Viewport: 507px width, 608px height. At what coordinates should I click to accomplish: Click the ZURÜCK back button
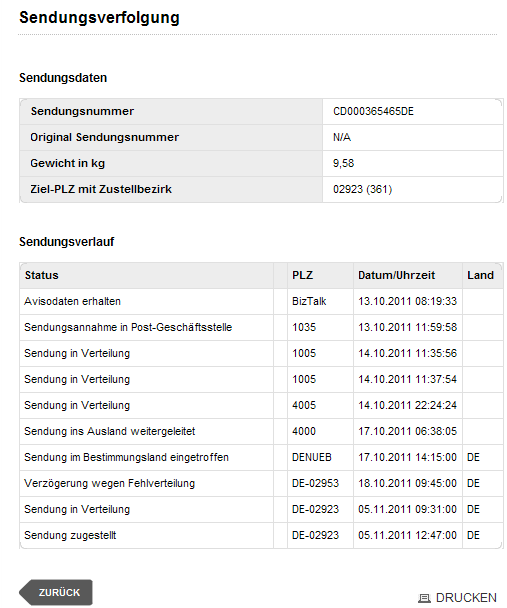56,592
